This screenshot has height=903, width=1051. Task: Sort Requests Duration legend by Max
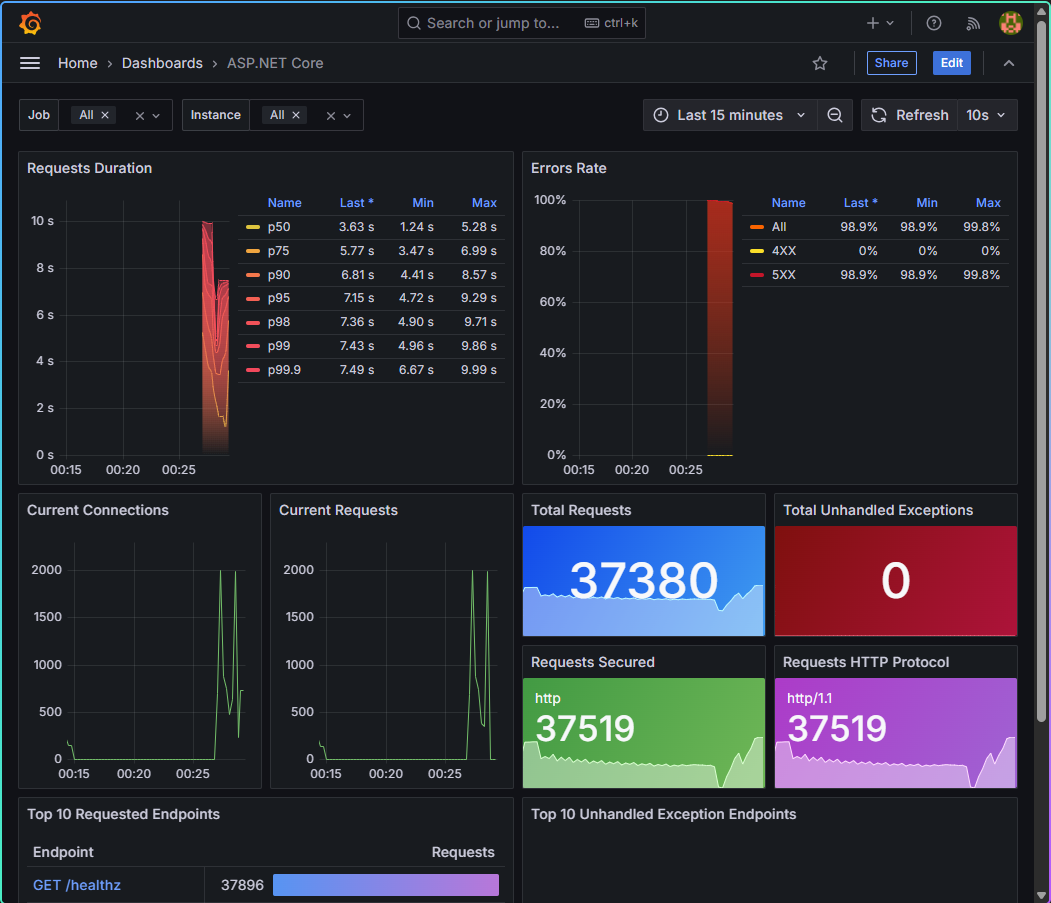[x=484, y=202]
